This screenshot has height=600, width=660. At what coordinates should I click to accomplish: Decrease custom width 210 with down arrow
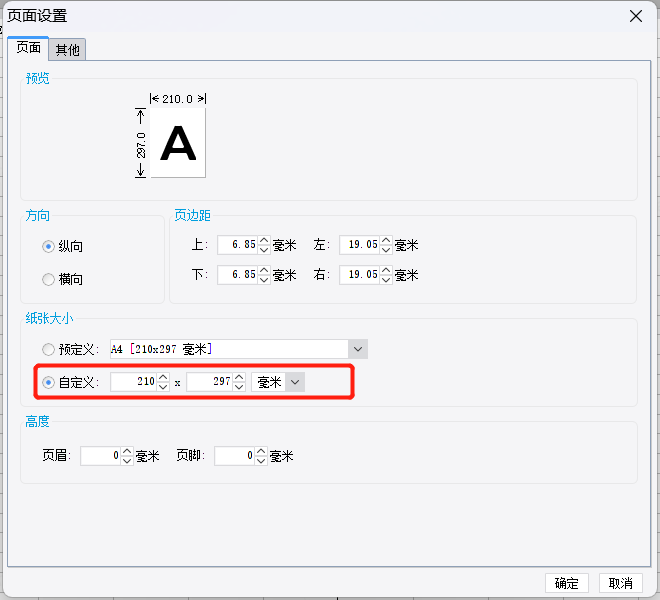163,387
